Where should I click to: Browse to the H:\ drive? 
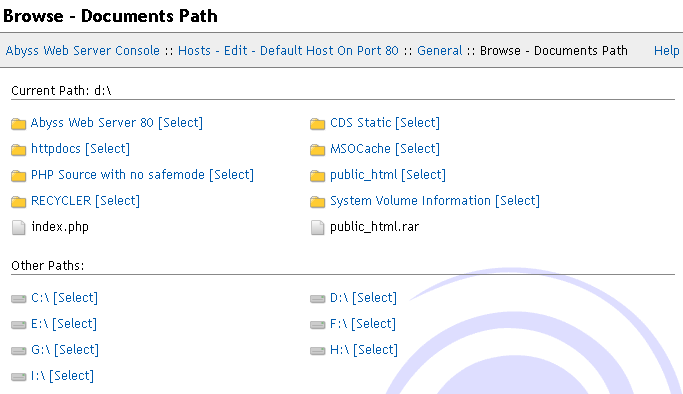point(339,350)
